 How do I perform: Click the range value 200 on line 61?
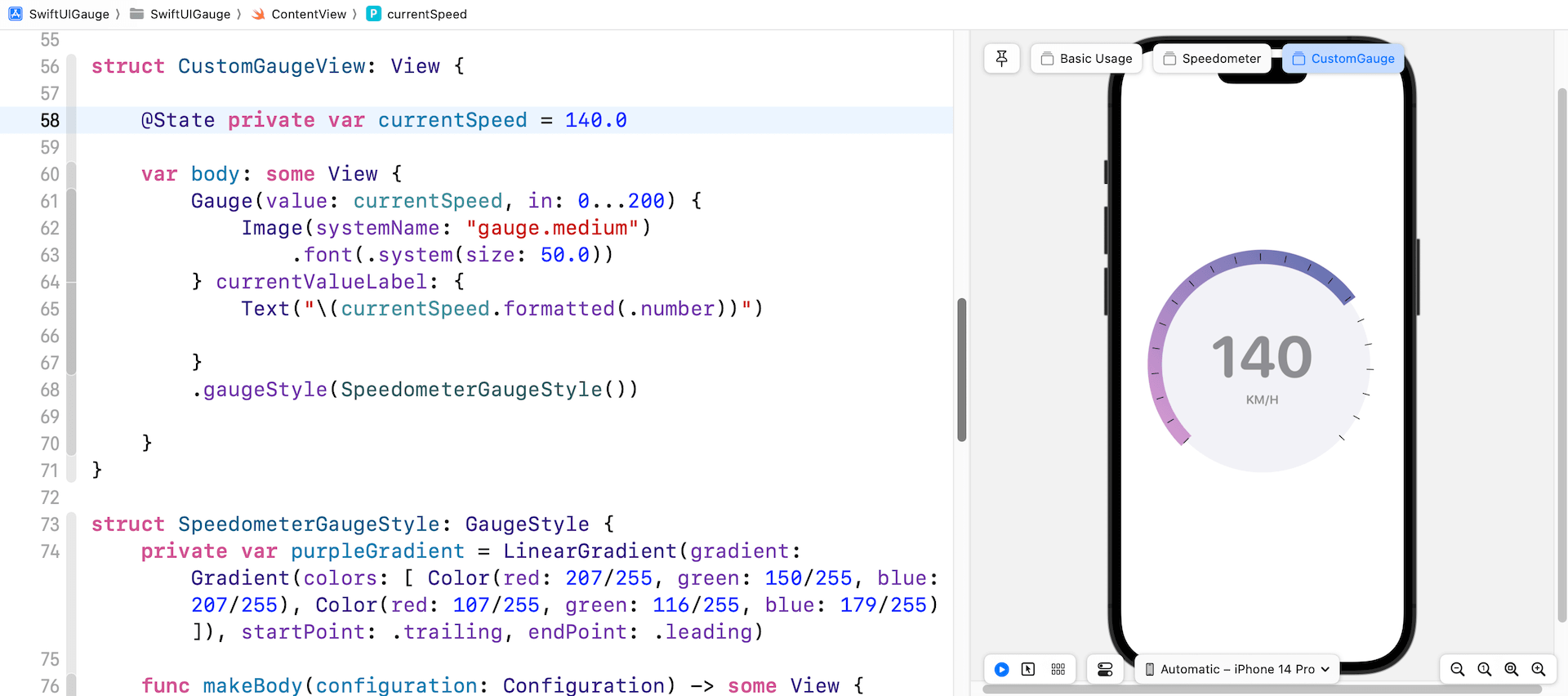[x=647, y=201]
